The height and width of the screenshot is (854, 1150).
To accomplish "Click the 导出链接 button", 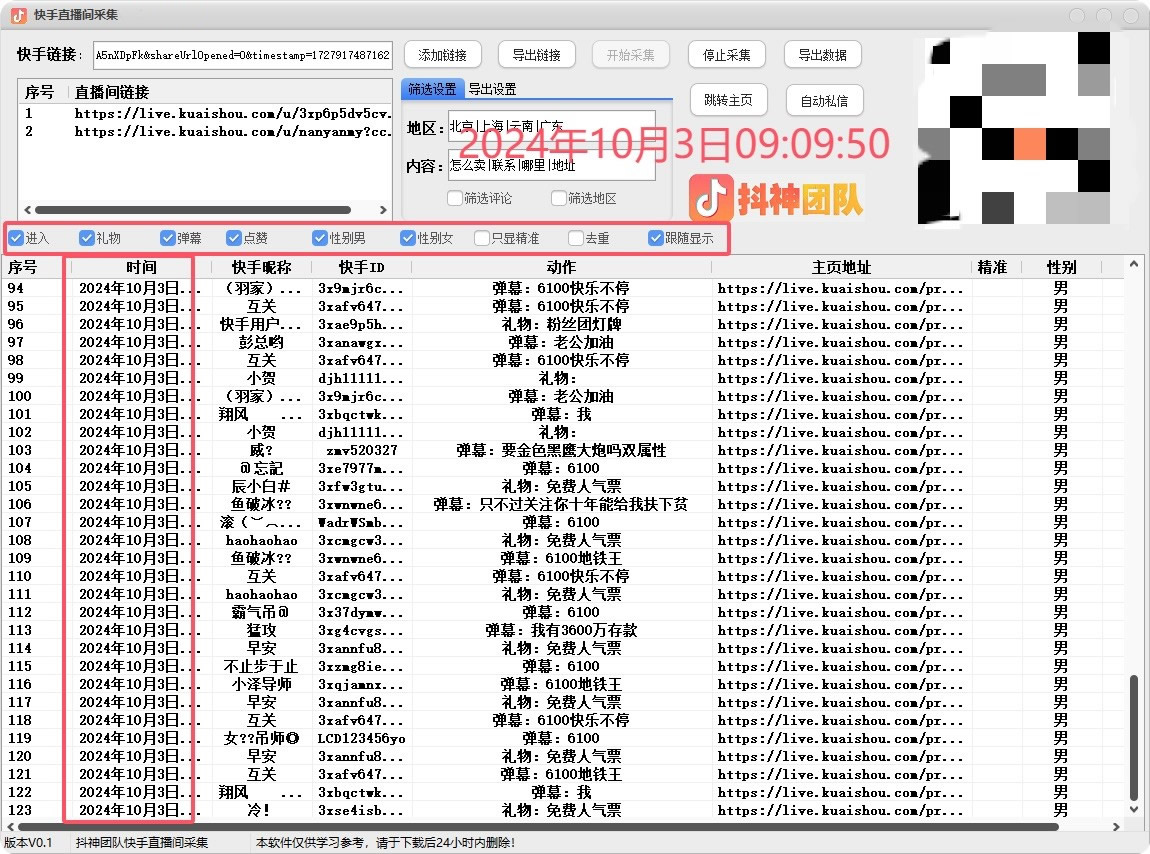I will (536, 55).
